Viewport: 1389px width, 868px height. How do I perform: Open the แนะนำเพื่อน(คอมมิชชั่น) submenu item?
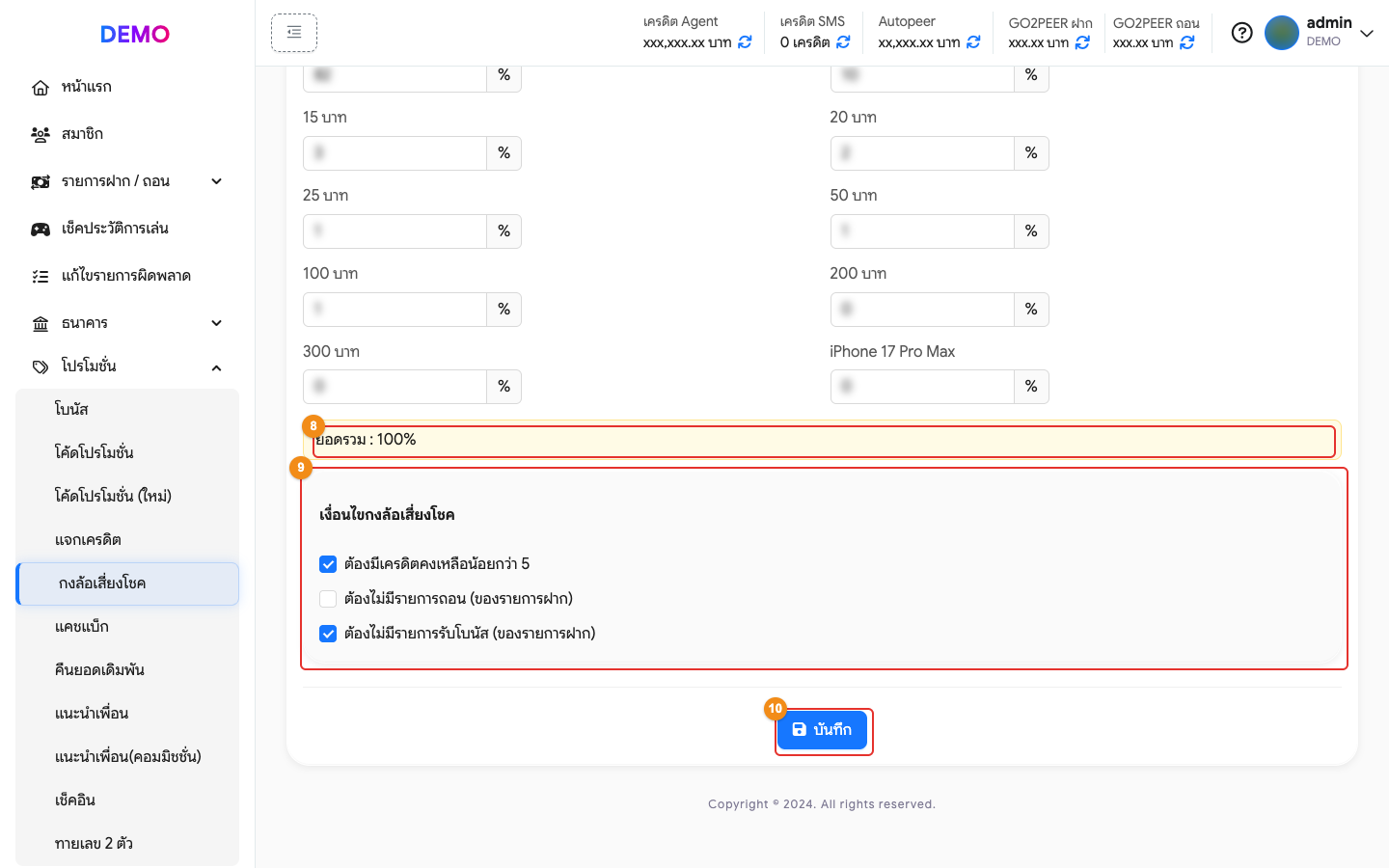127,757
